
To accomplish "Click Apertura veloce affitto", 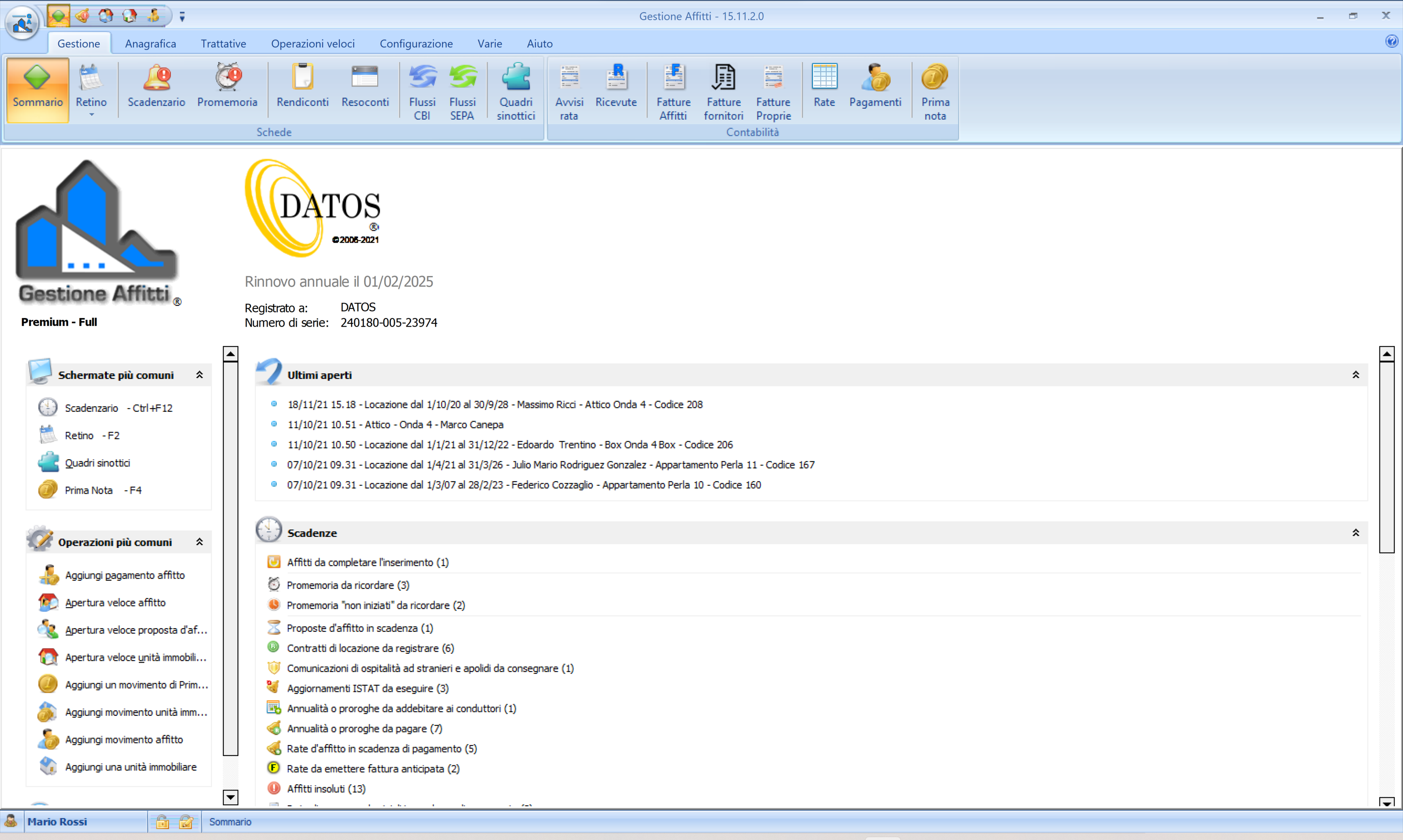I will coord(115,602).
